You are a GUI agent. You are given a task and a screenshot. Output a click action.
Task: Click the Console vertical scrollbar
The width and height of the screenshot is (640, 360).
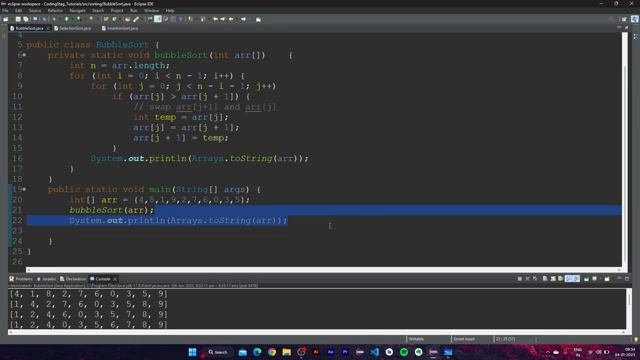click(x=629, y=309)
